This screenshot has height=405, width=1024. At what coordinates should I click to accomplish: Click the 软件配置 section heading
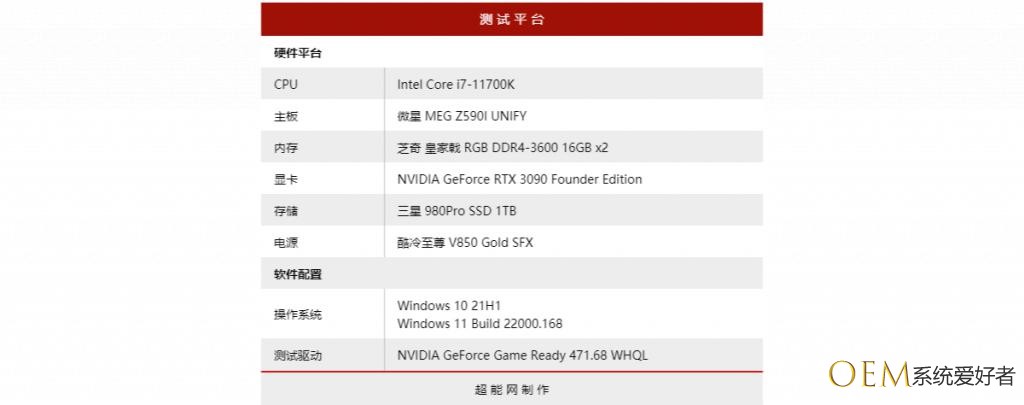[x=298, y=274]
